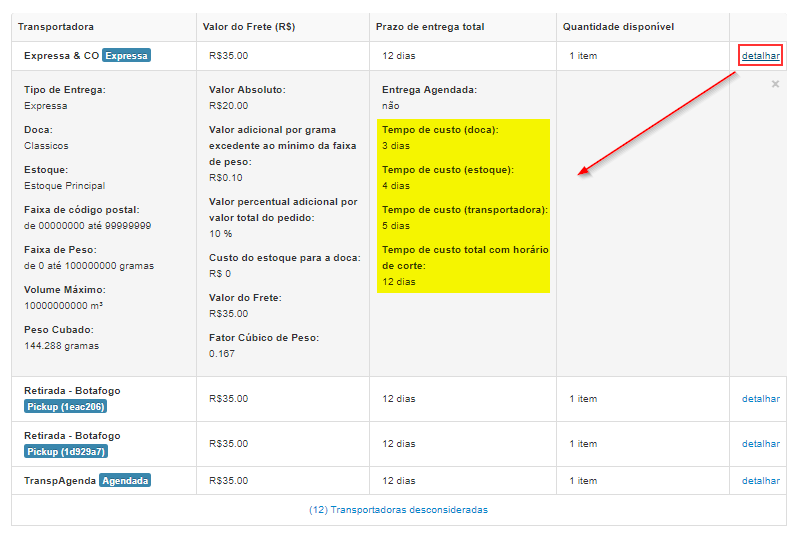Click the highlighted Tempo de custo (doca) label
Viewport: 800px width, 537px height.
pyautogui.click(x=440, y=130)
